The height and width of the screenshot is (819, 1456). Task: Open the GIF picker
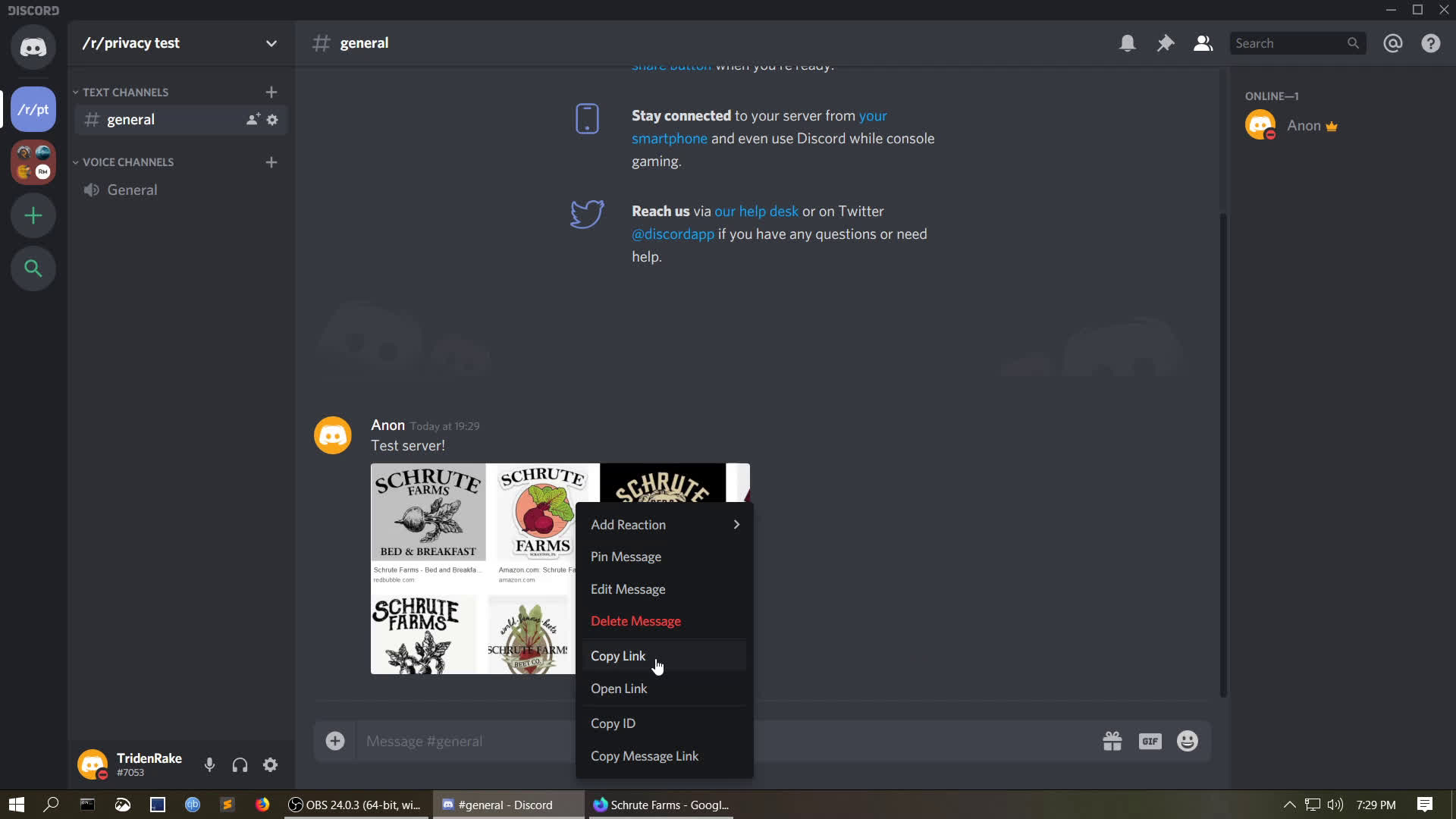click(x=1150, y=741)
